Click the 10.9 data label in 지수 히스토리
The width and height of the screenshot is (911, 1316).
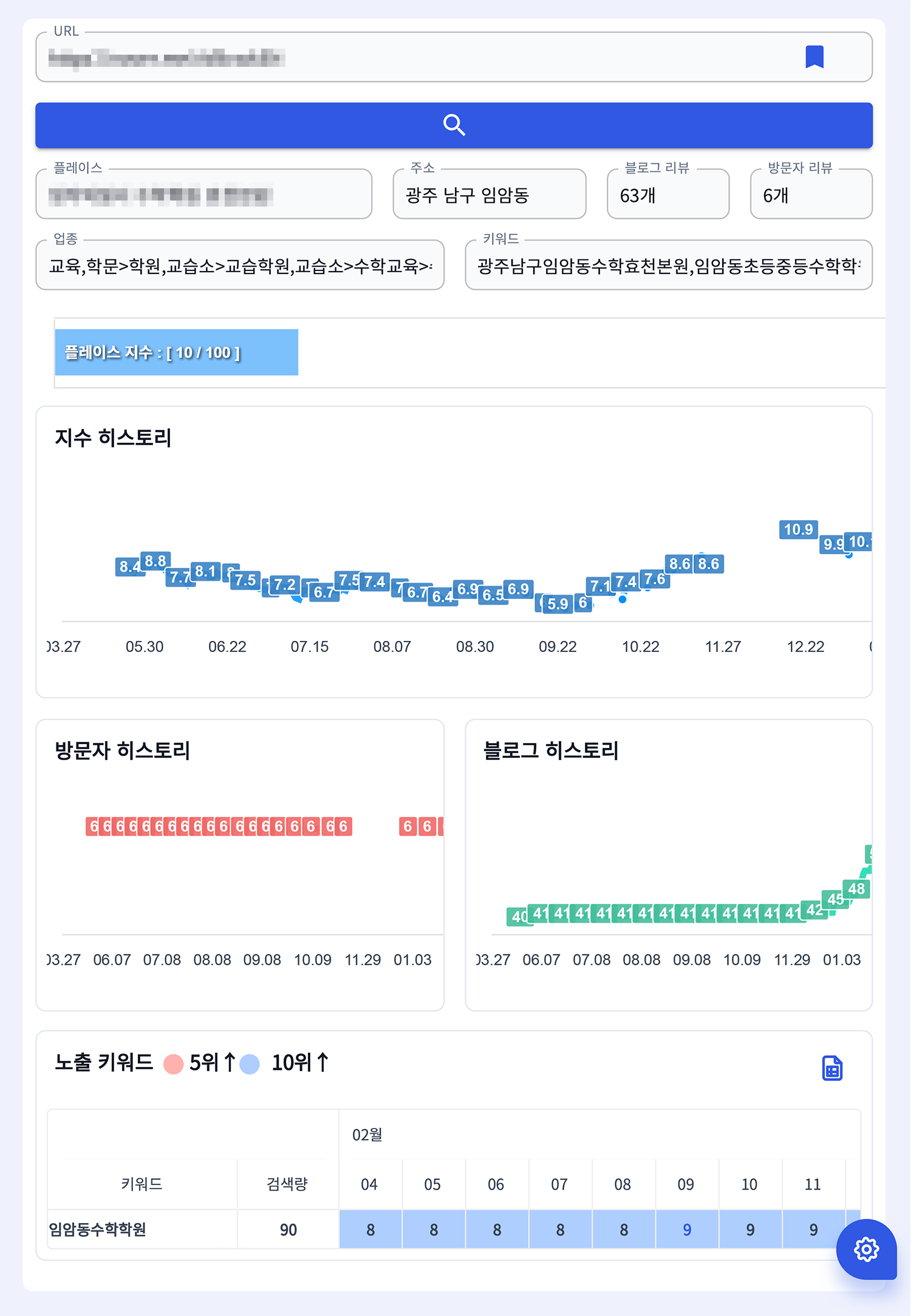click(x=798, y=529)
